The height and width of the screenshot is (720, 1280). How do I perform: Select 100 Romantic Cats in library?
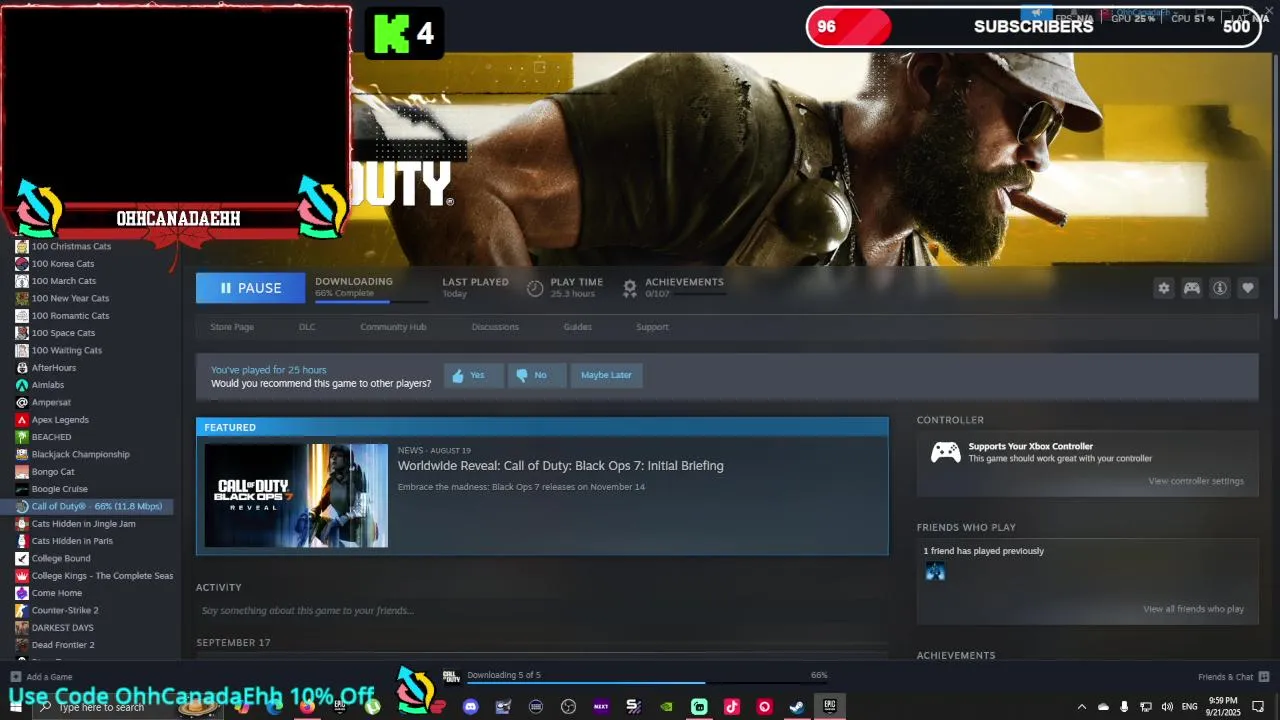tap(70, 316)
